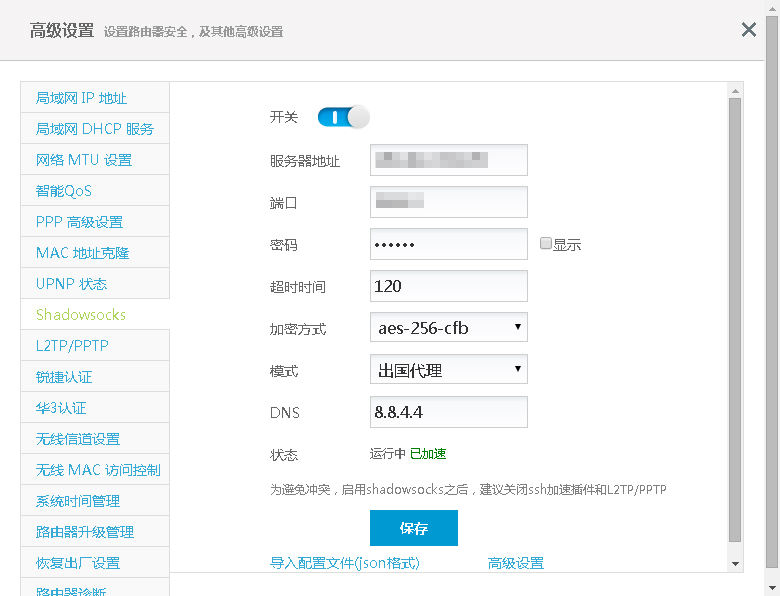The width and height of the screenshot is (780, 596).
Task: Switch to the 智能QoS tab
Action: (95, 191)
